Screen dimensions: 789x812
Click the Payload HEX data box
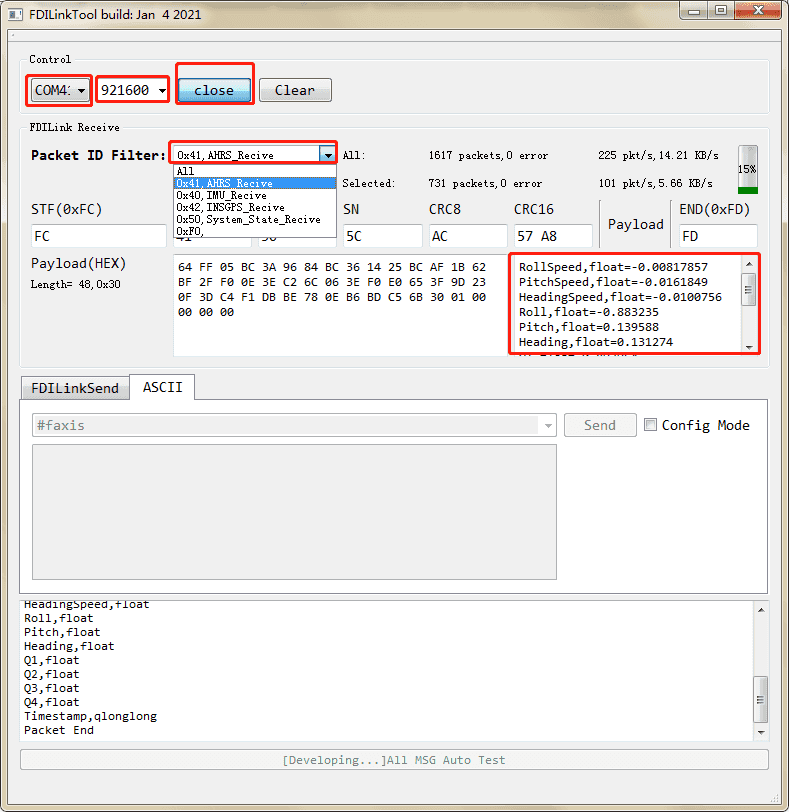tap(340, 305)
